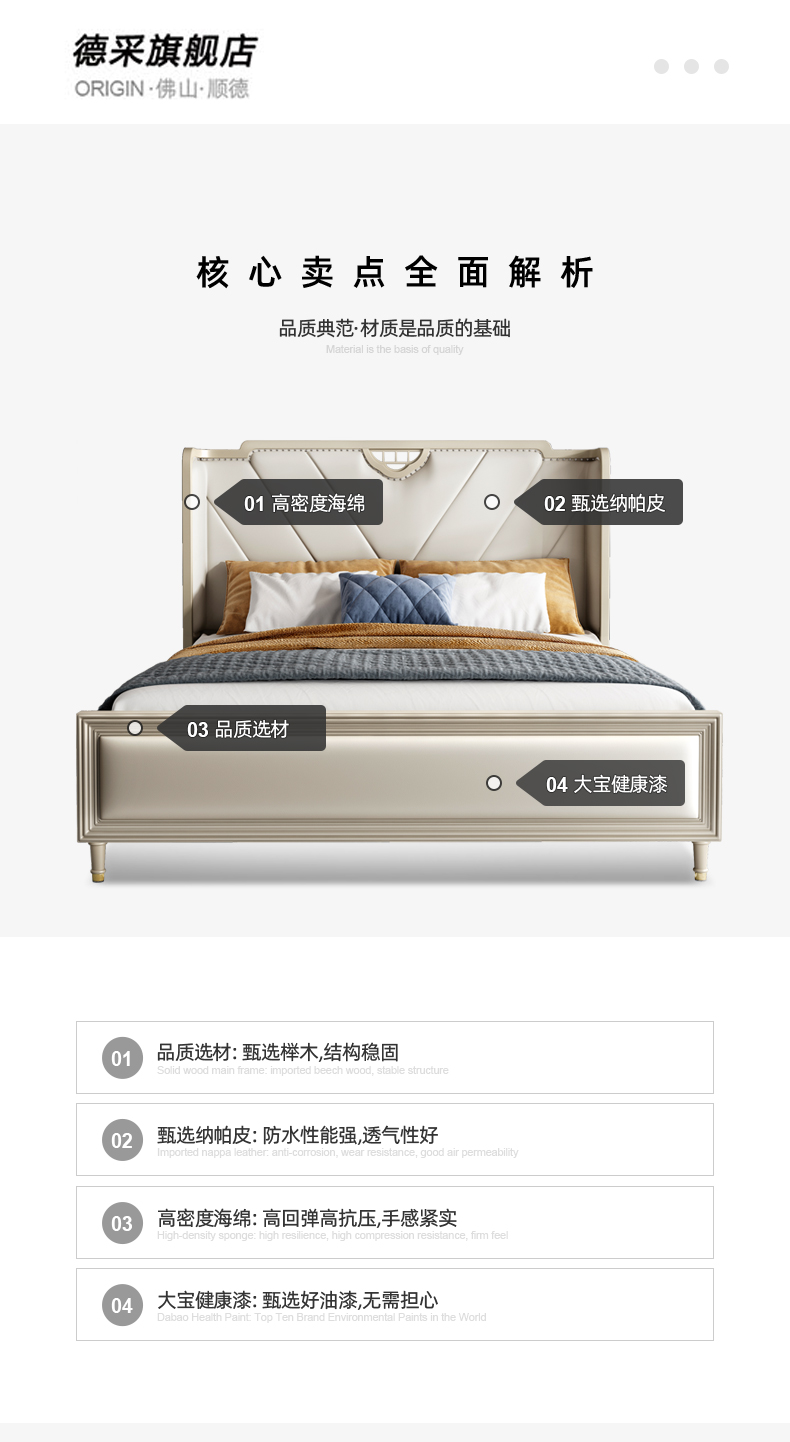Image resolution: width=790 pixels, height=1442 pixels.
Task: Click the first dot in header
Action: [661, 67]
